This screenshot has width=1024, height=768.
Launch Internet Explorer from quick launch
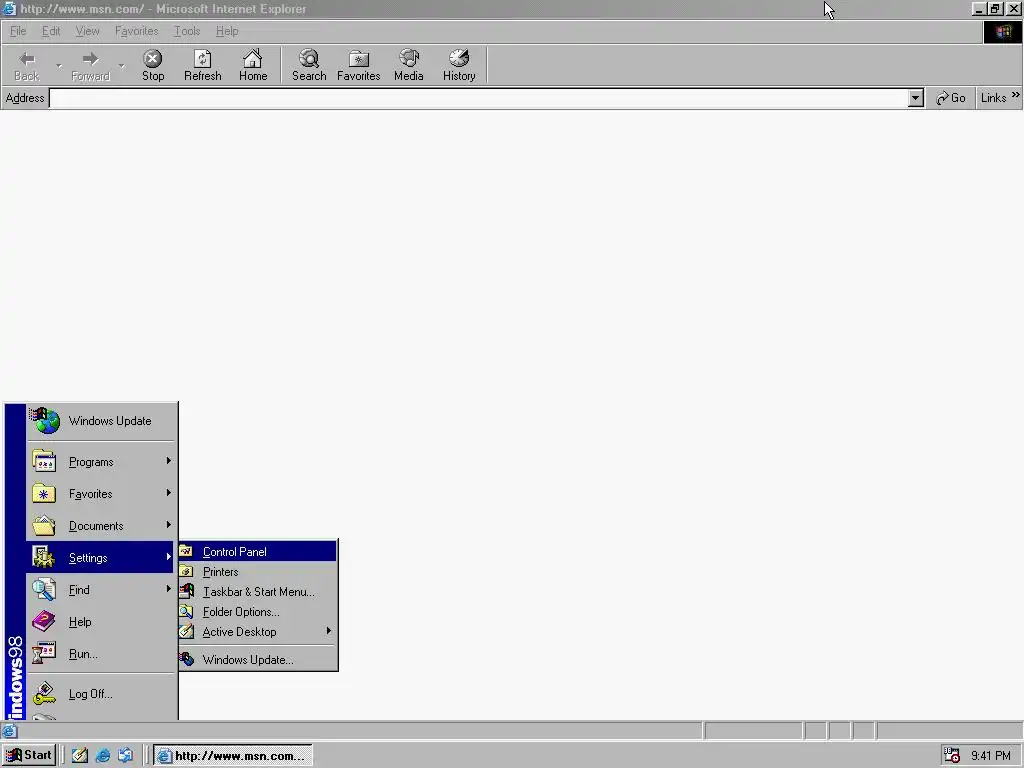103,756
